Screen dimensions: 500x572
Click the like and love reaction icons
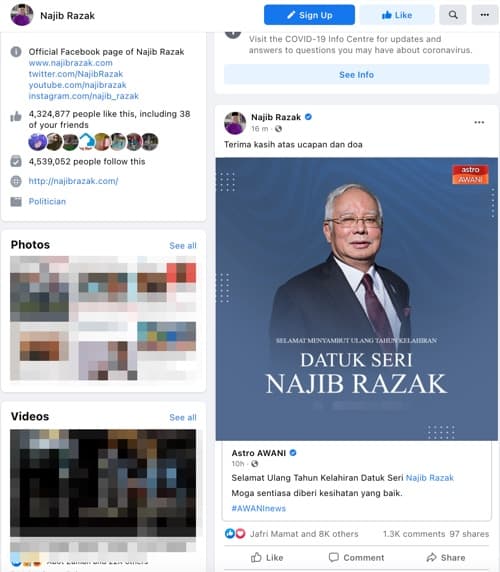click(235, 534)
